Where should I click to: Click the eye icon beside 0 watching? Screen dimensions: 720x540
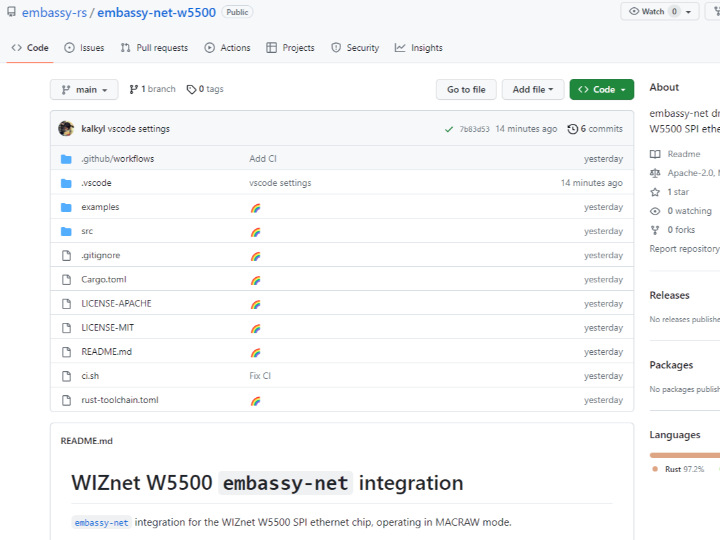click(x=655, y=211)
